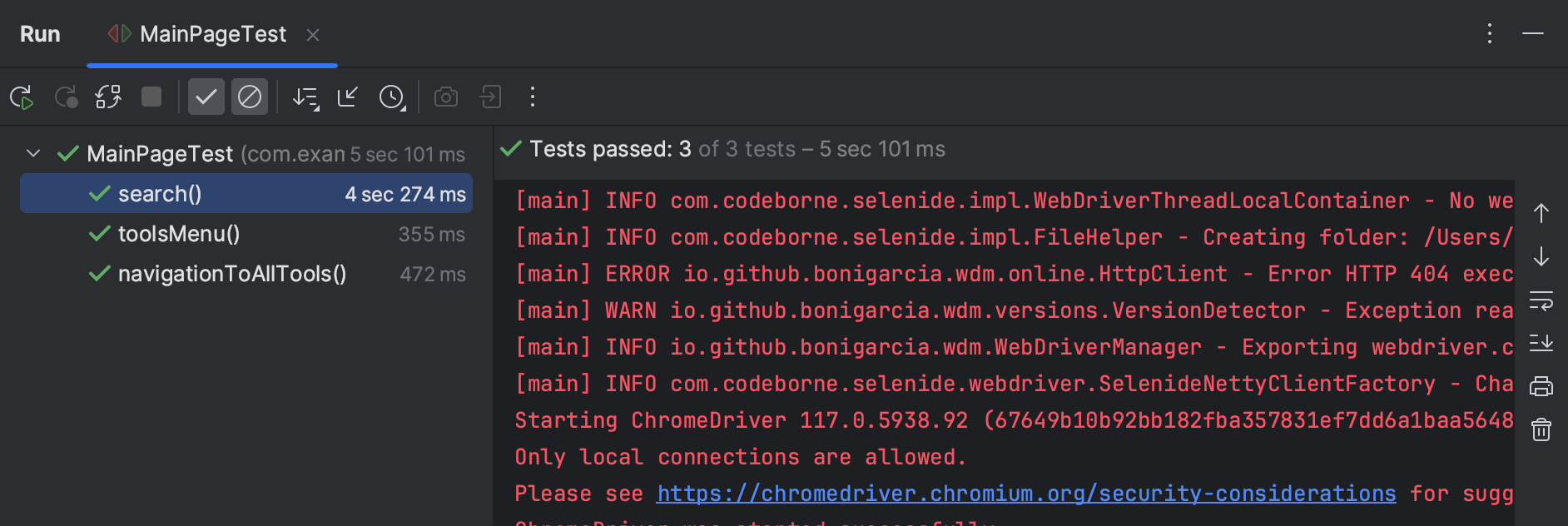Print the console output
This screenshot has height=526, width=1568.
(x=1541, y=386)
